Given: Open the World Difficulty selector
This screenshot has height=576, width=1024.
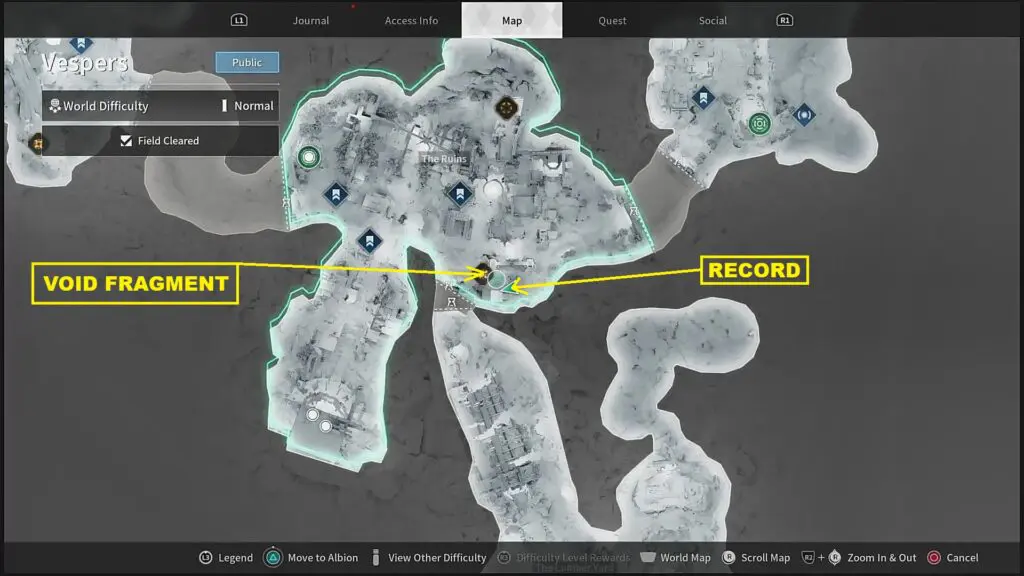Looking at the screenshot, I should pos(160,106).
